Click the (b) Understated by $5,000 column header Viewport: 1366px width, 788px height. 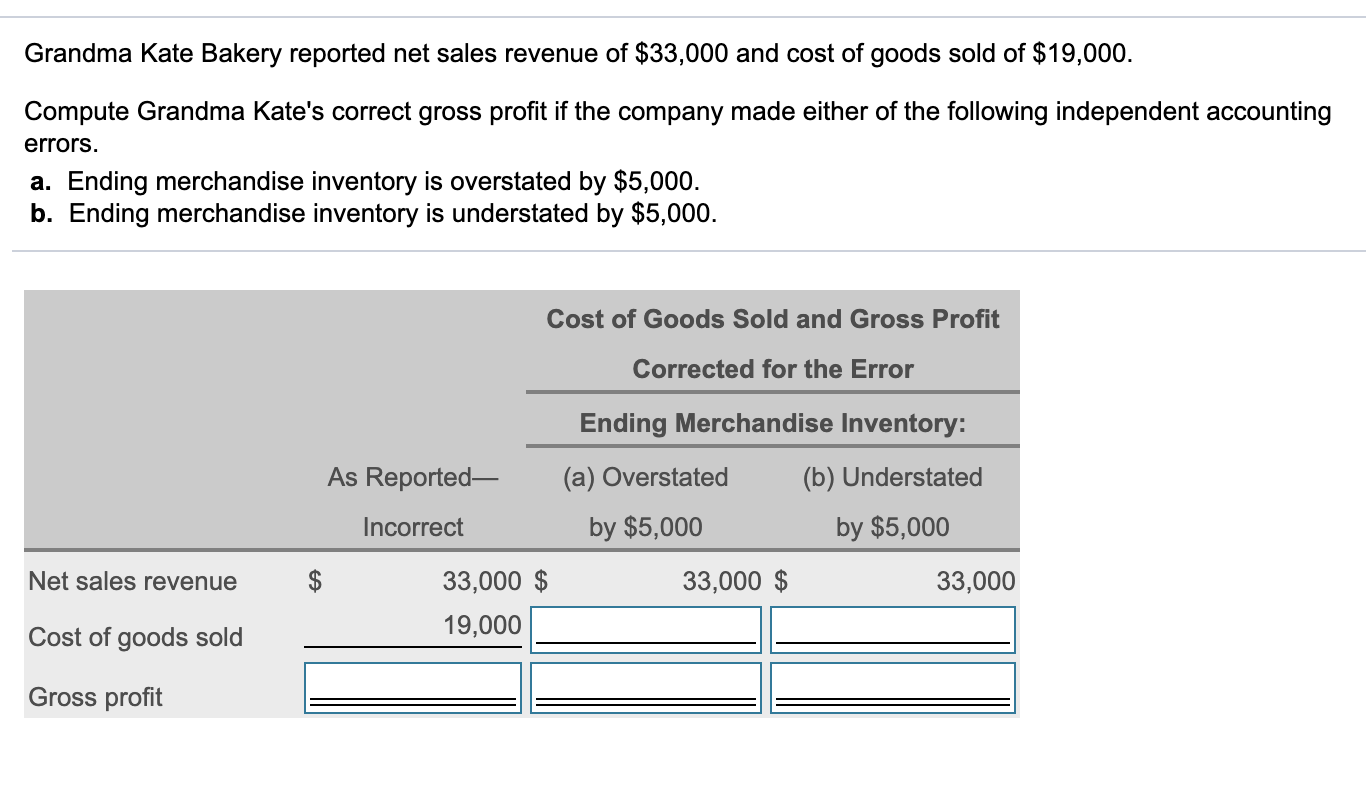point(891,500)
